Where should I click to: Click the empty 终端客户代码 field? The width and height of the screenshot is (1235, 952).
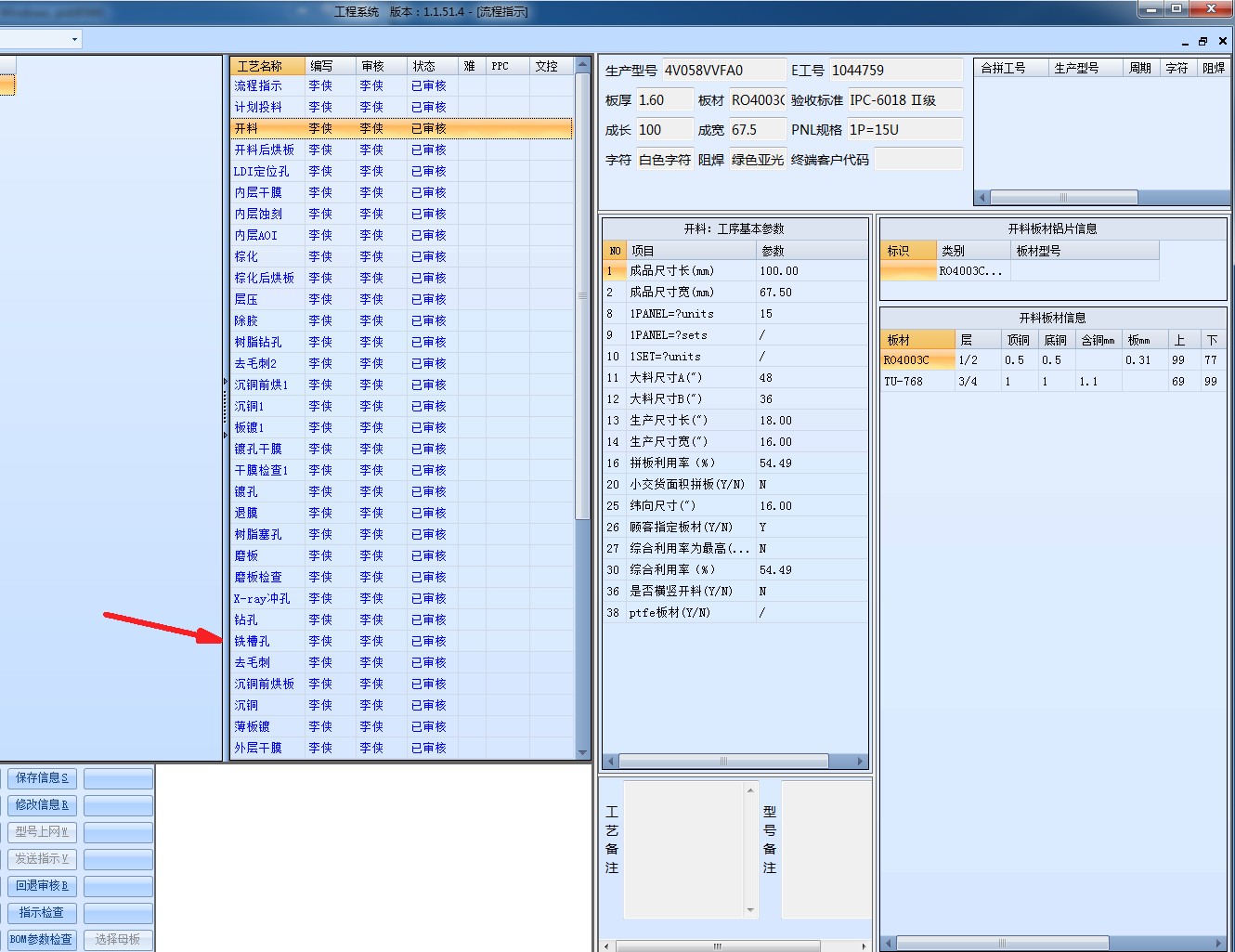918,160
